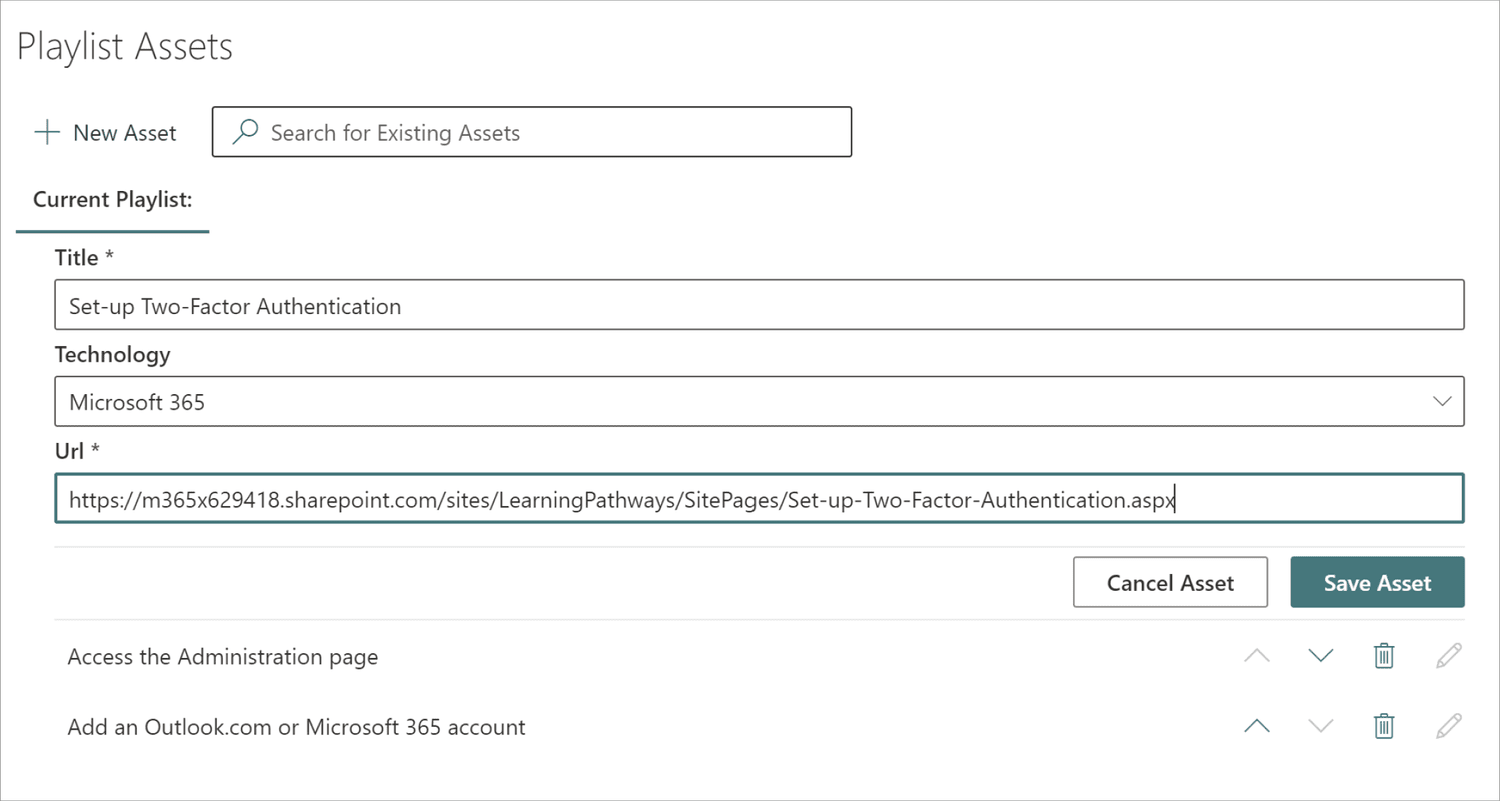
Task: Open the pencil edit icon for the Outlook.com account asset
Action: (x=1448, y=726)
